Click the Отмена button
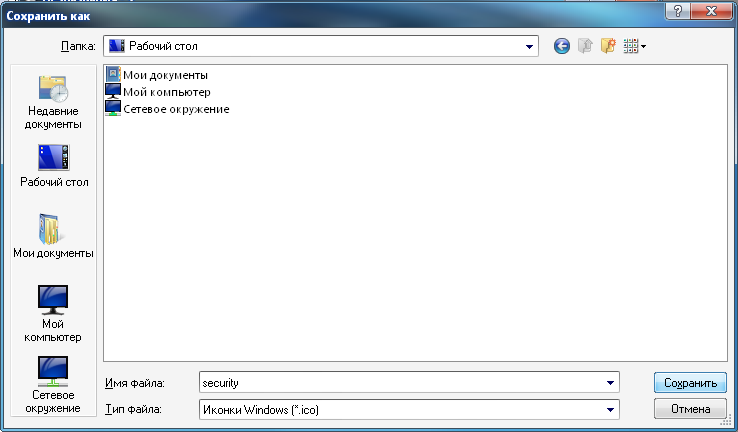This screenshot has height=432, width=738. coord(690,408)
